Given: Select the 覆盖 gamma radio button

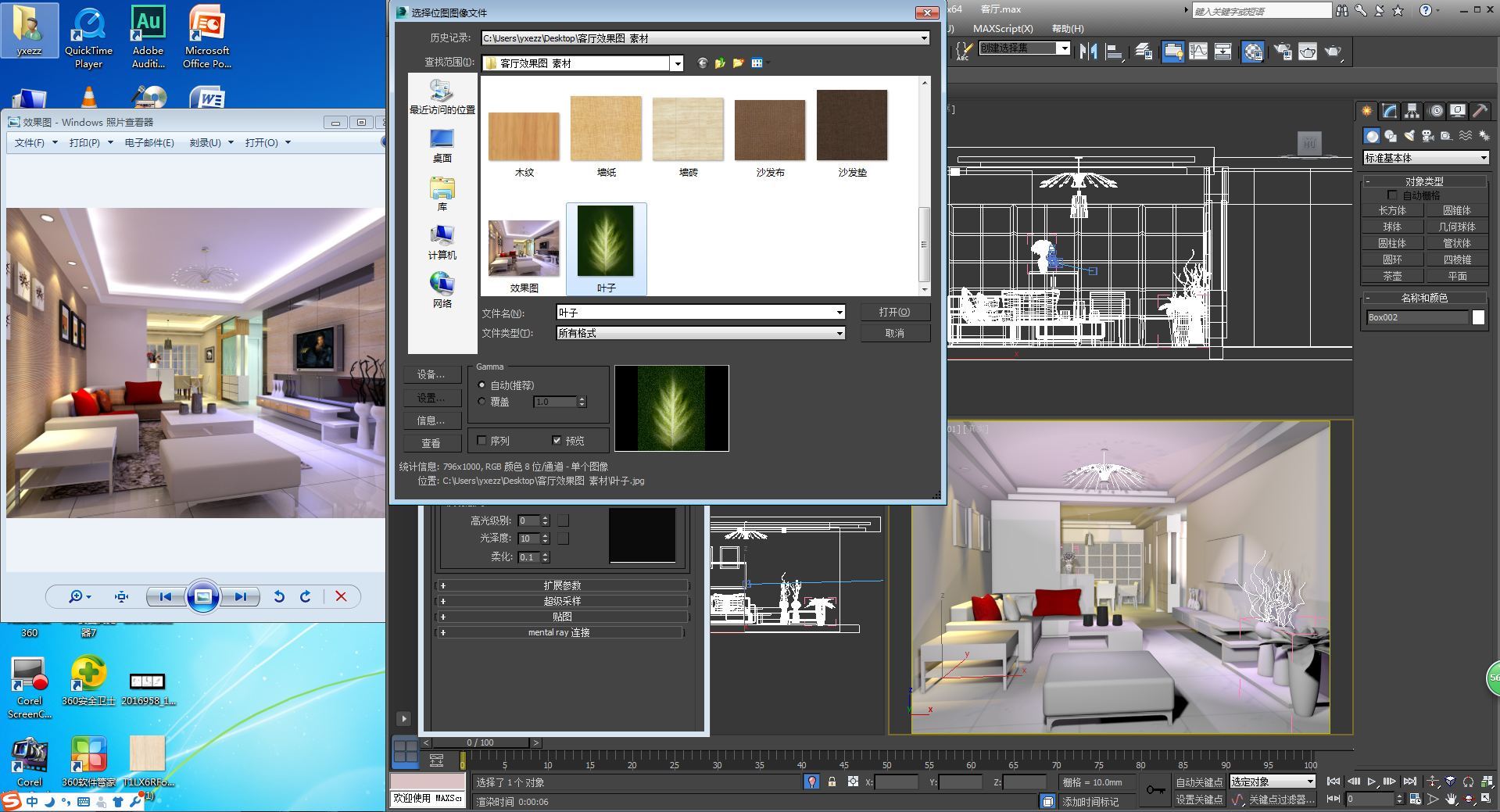Looking at the screenshot, I should (x=482, y=402).
